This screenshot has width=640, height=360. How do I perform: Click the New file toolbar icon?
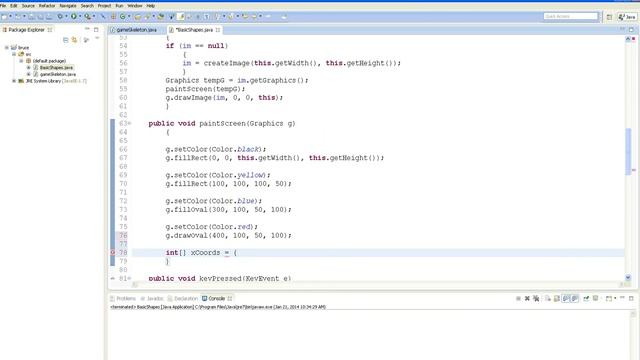click(4, 16)
